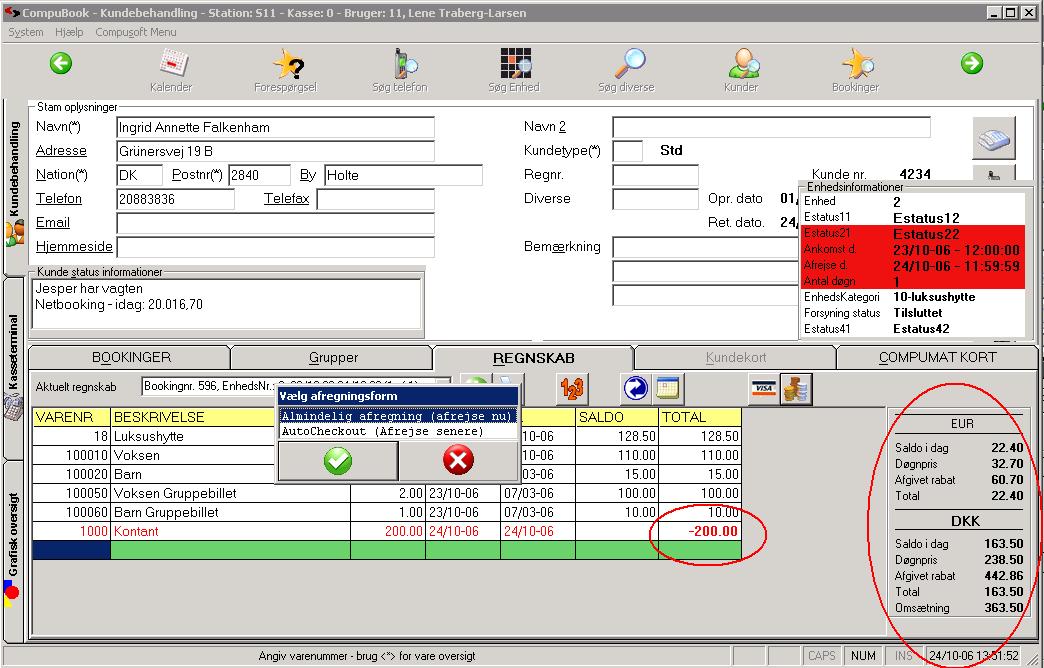Select the Voksen Gruppebillet row

click(x=386, y=494)
